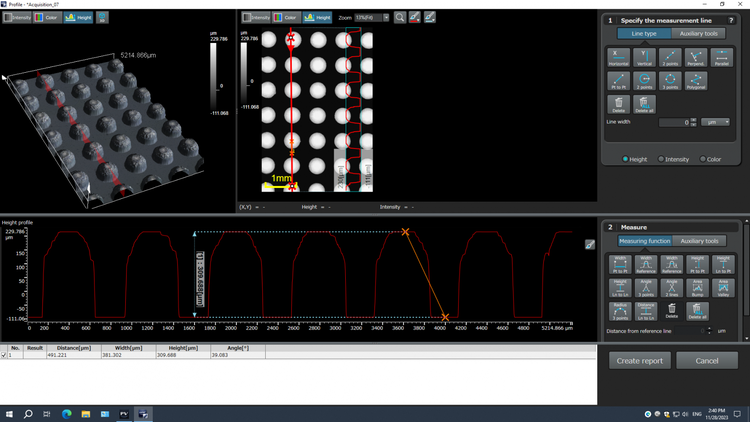Select the Height radio button
The width and height of the screenshot is (750, 422).
pyautogui.click(x=627, y=159)
